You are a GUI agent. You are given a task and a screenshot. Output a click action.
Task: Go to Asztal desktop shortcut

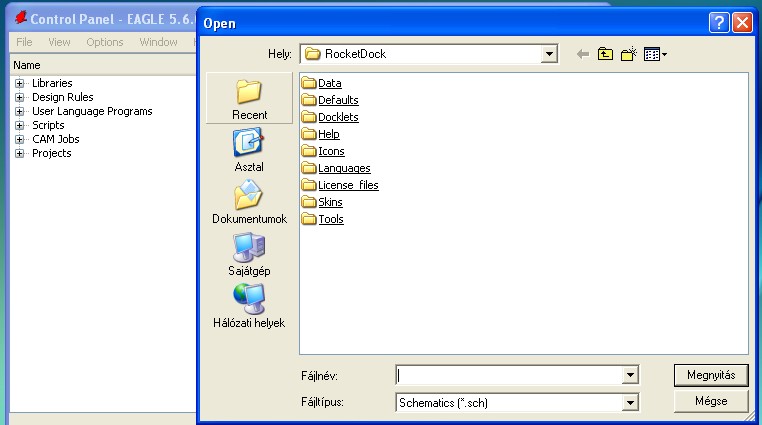[x=249, y=150]
